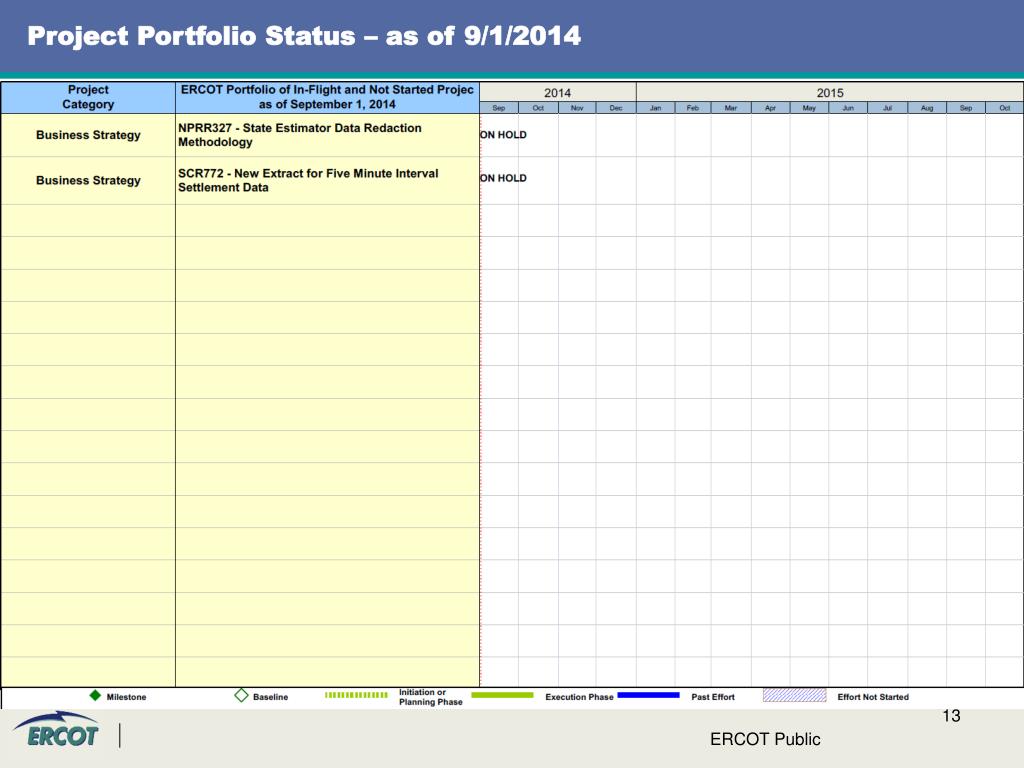Select the green Execution Phase bar

(502, 695)
